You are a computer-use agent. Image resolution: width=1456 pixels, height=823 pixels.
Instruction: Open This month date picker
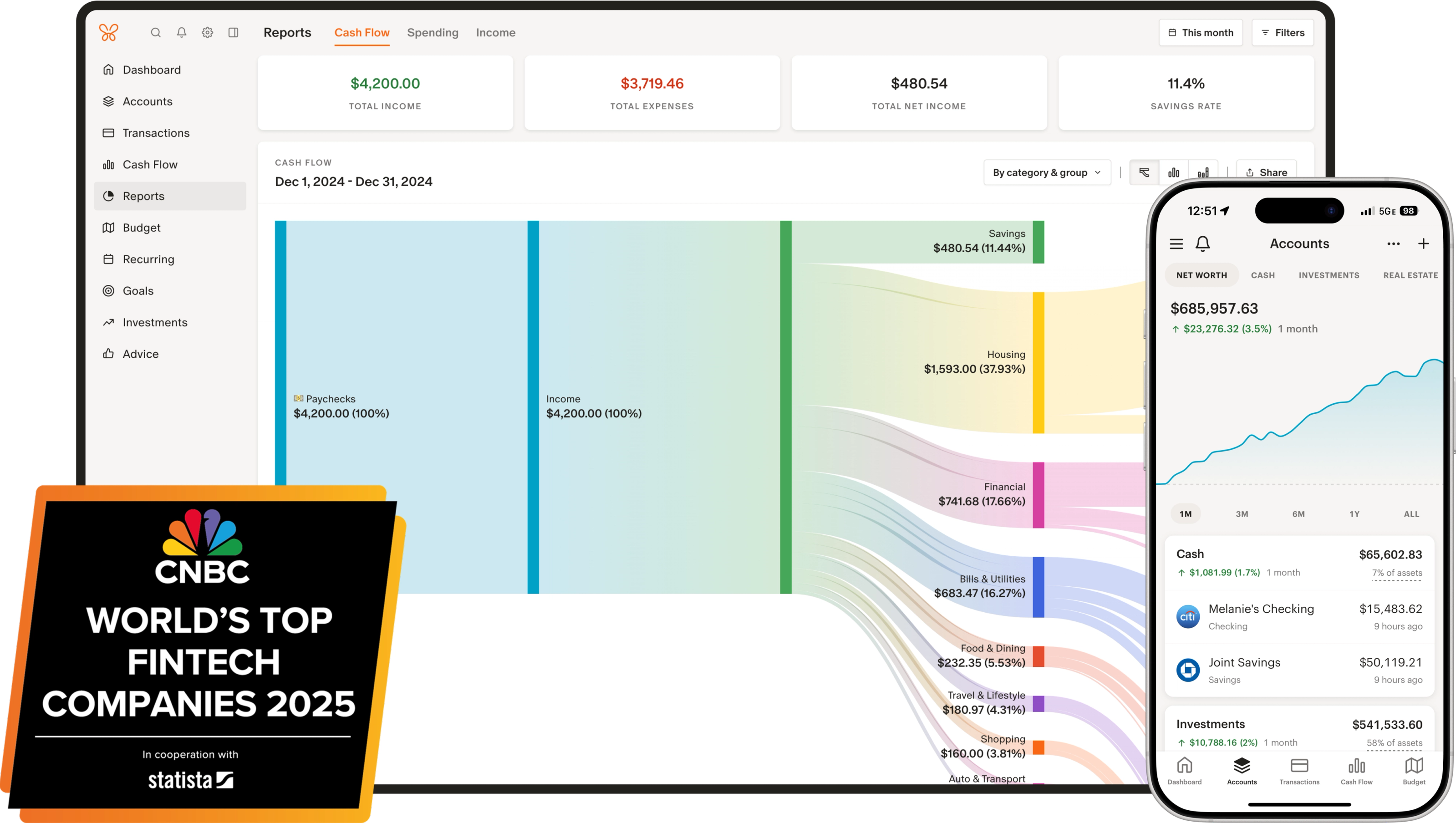(1201, 33)
